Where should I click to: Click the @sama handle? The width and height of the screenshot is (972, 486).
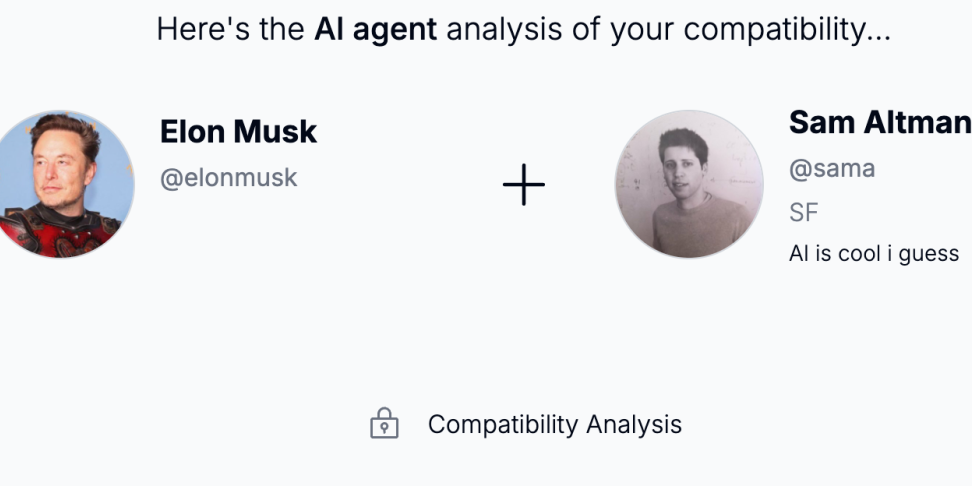tap(832, 168)
